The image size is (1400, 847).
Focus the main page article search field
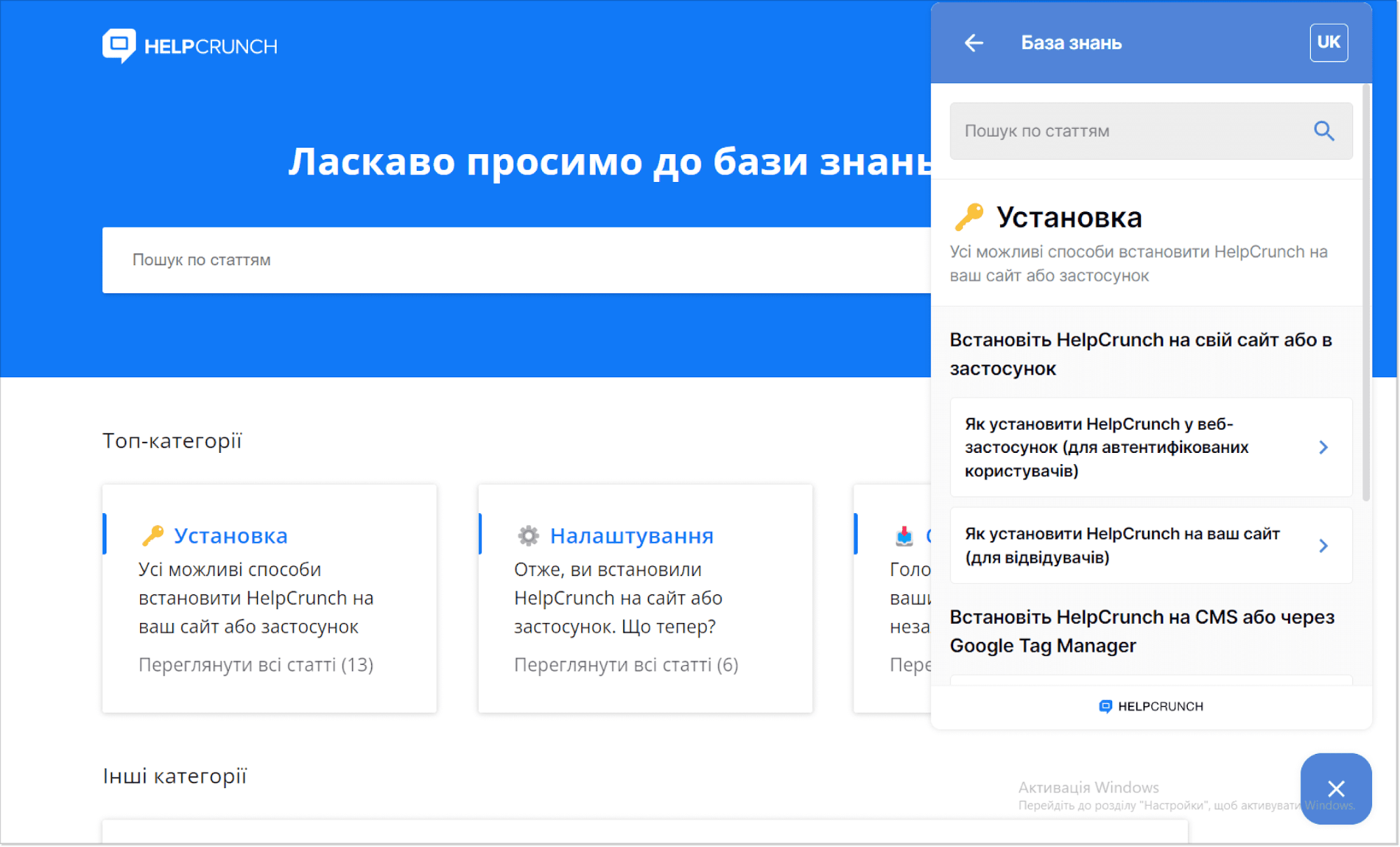tap(516, 260)
